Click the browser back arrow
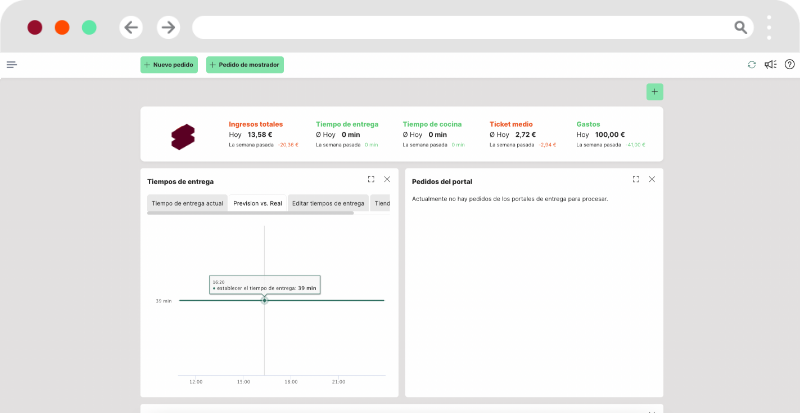The width and height of the screenshot is (800, 413). [131, 27]
